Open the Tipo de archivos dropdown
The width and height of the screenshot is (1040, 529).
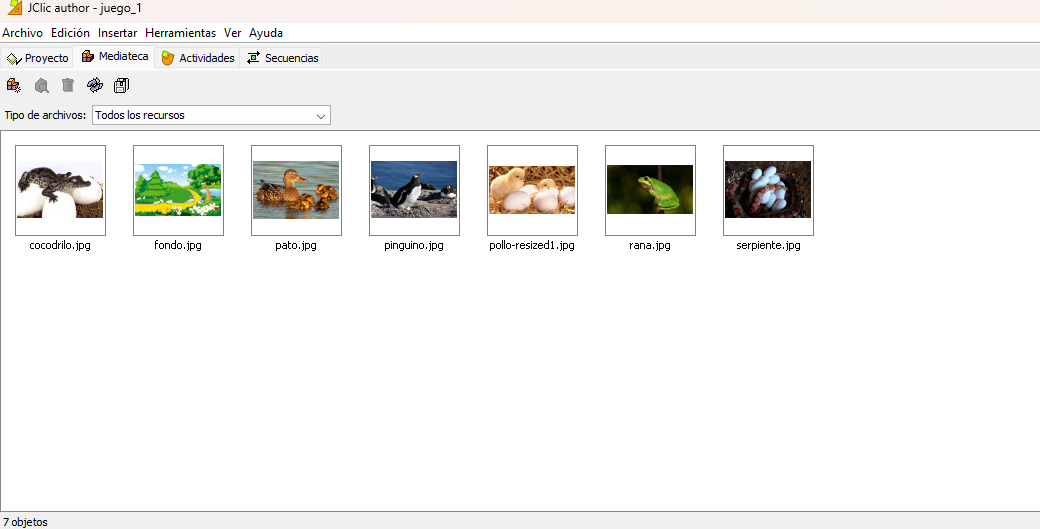211,115
